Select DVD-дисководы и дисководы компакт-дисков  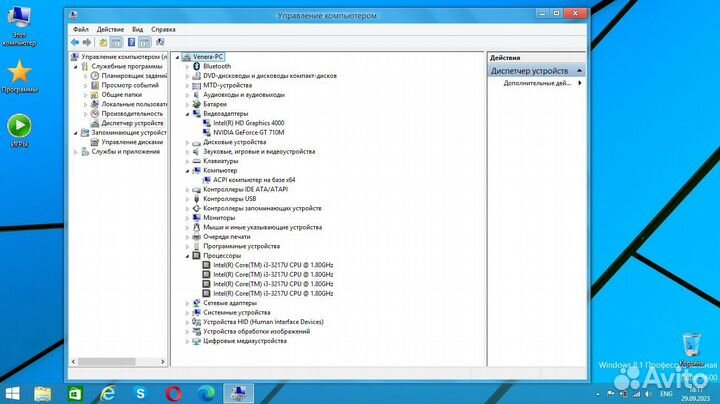click(270, 76)
